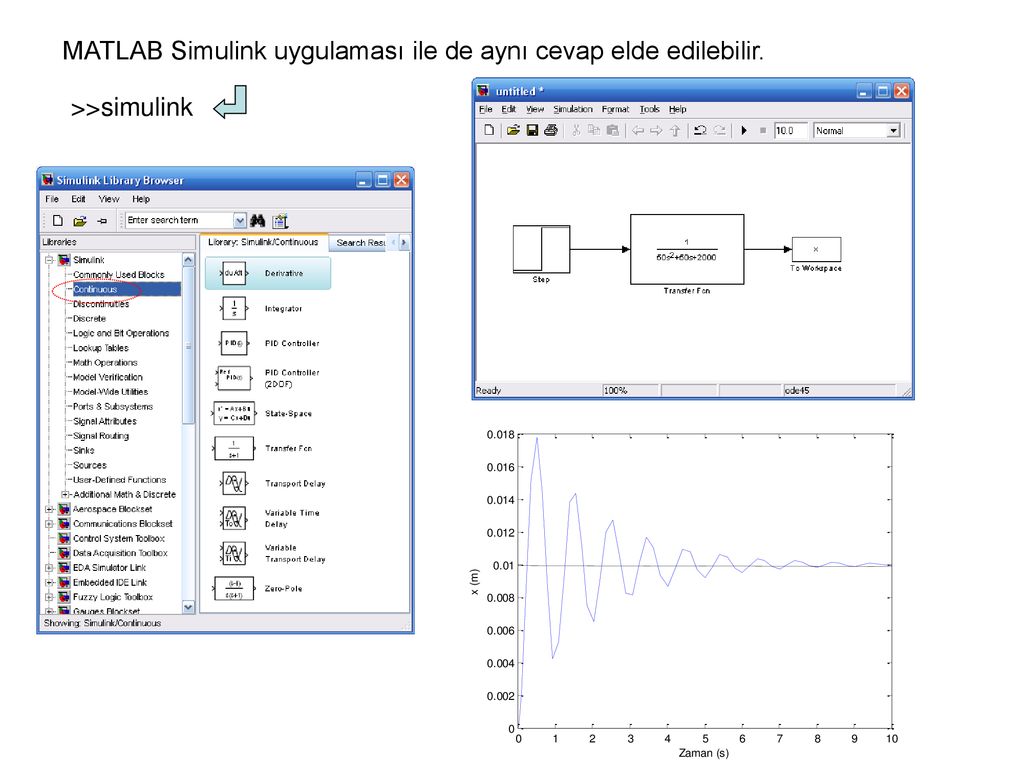Image resolution: width=1024 pixels, height=768 pixels.
Task: Toggle the stay-on-top pin icon in Library Browser
Action: click(102, 221)
